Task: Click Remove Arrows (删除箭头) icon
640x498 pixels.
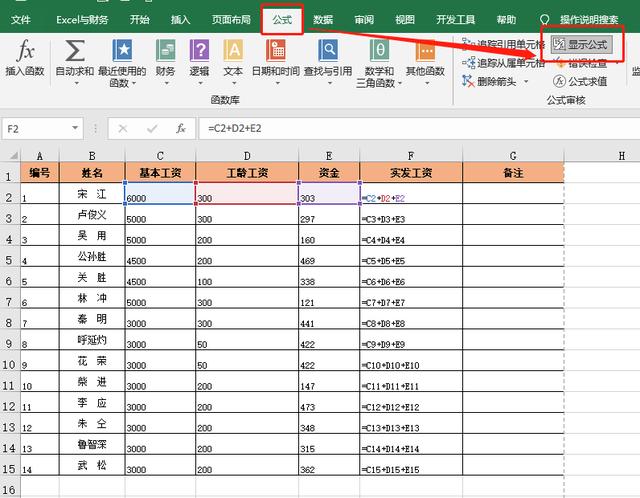Action: pyautogui.click(x=468, y=81)
